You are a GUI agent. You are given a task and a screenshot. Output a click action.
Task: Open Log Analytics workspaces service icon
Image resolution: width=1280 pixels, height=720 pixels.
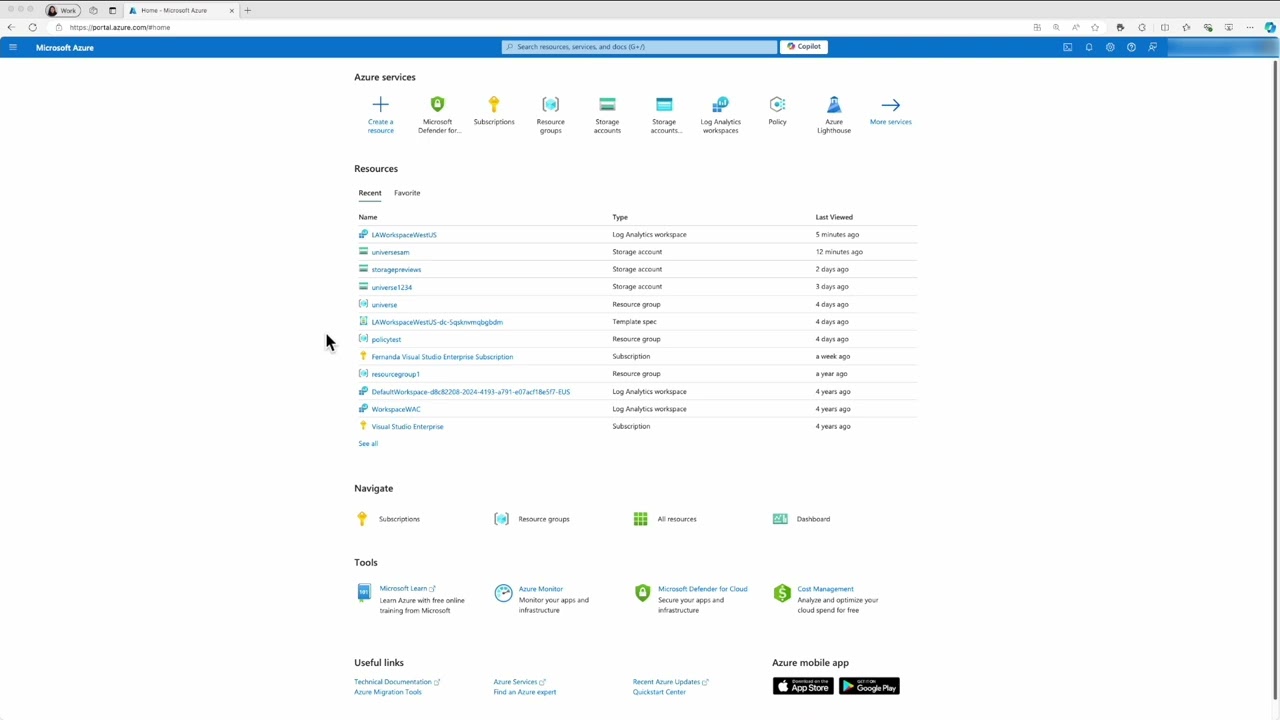(x=720, y=104)
